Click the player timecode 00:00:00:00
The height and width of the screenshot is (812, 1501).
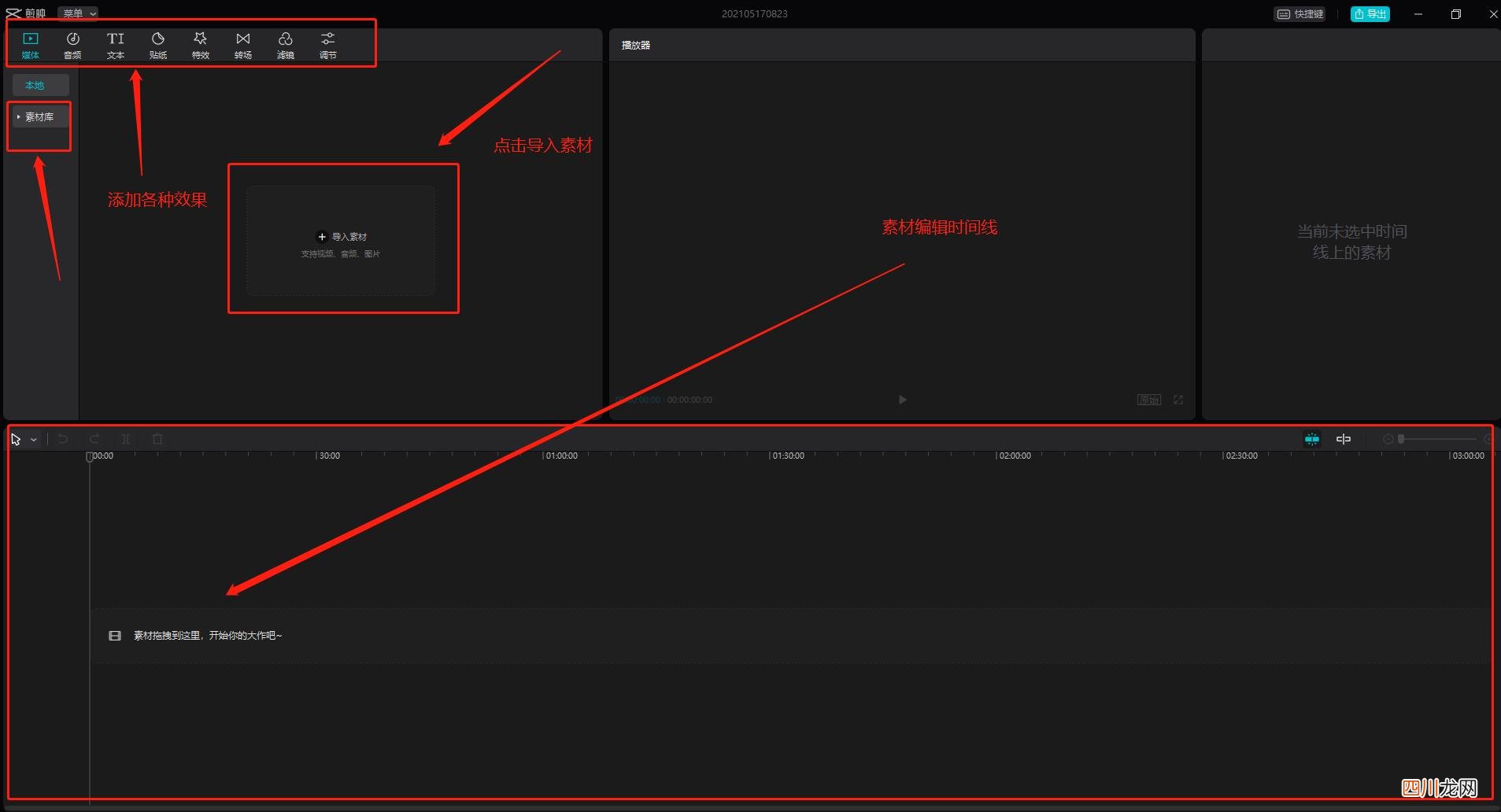coord(689,400)
